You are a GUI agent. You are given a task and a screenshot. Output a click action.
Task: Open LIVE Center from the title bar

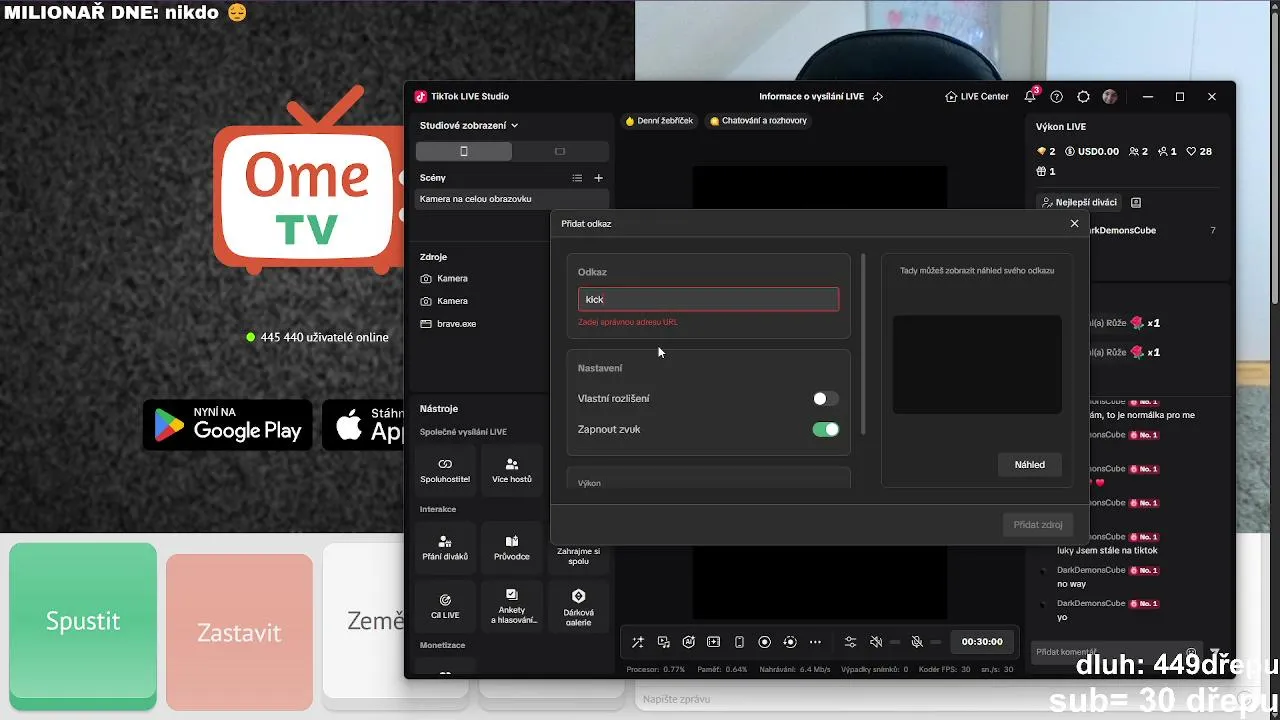click(977, 97)
